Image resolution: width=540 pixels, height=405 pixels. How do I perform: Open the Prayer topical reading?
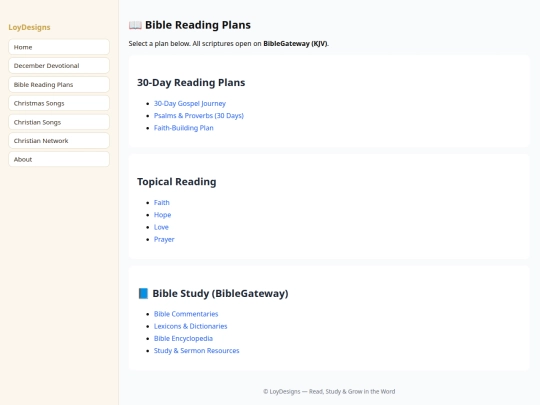click(x=164, y=239)
